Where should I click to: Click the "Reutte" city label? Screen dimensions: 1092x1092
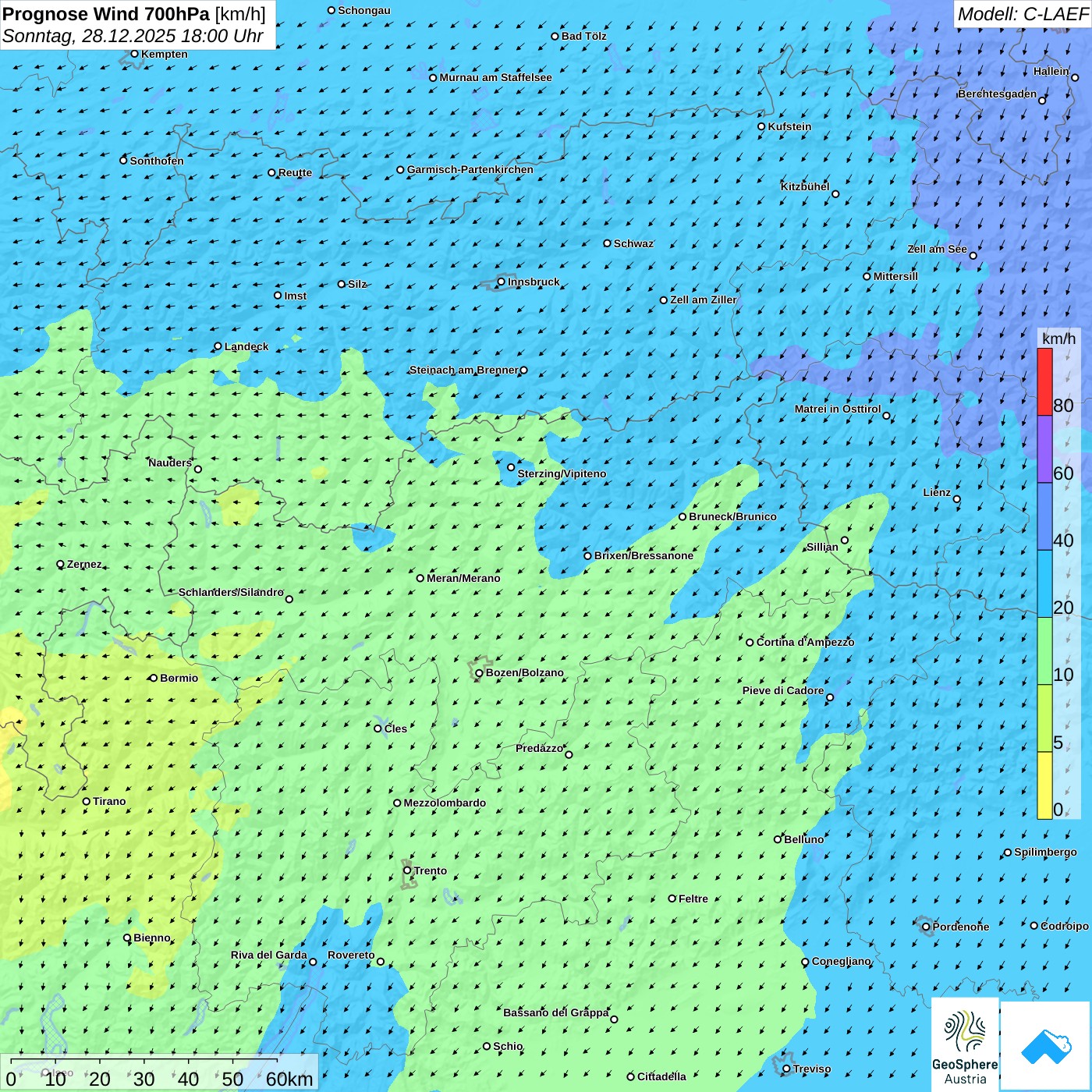coord(295,172)
